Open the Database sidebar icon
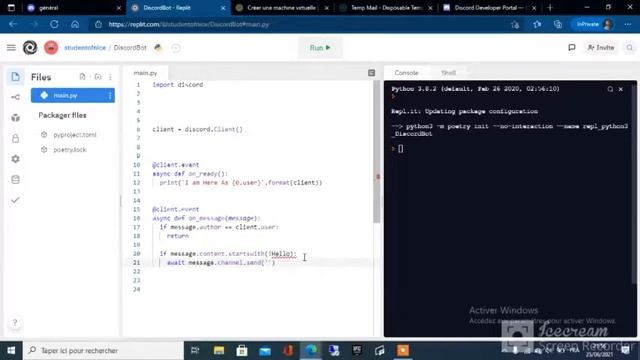 click(16, 180)
